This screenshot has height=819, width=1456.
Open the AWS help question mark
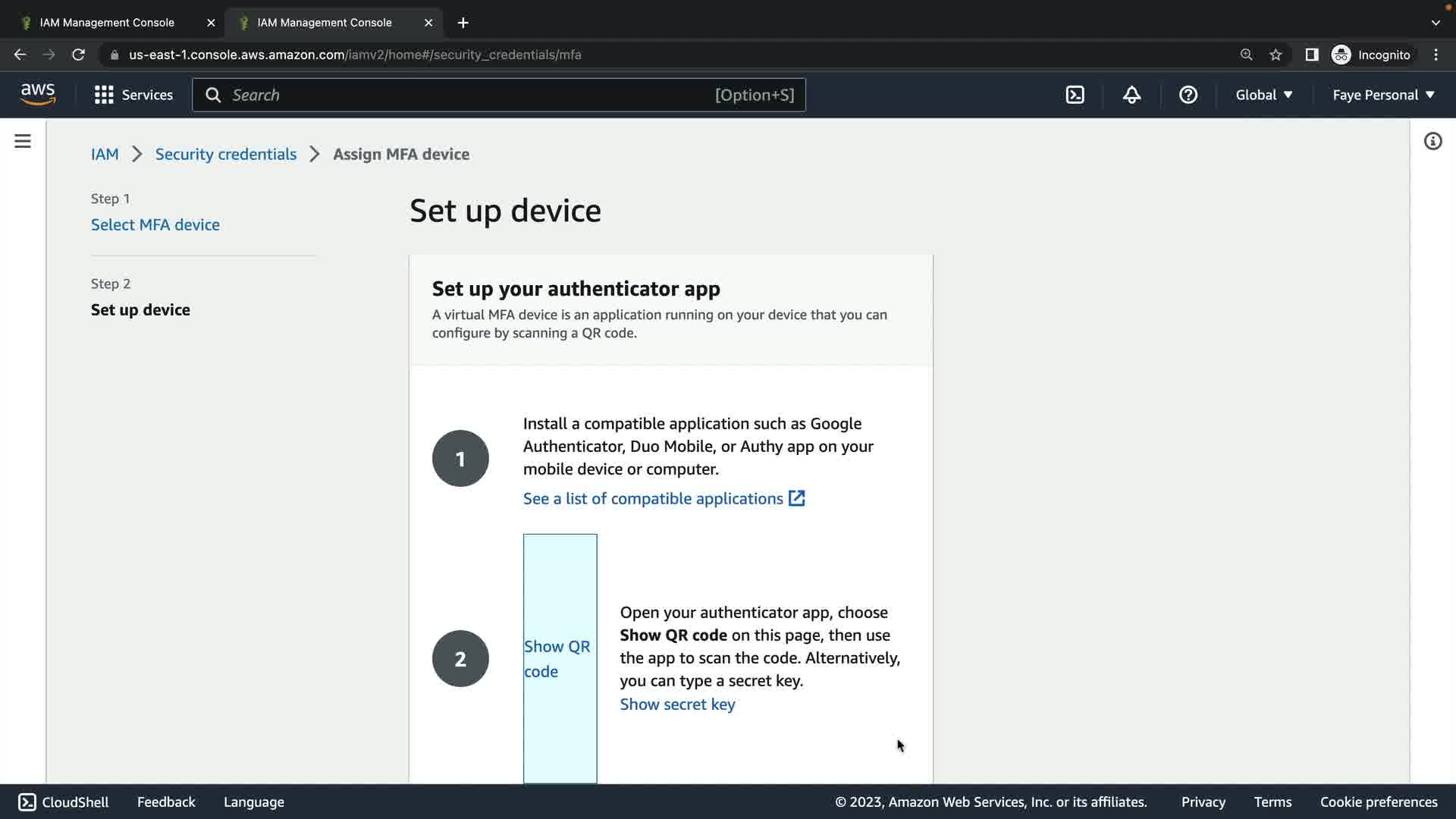click(x=1188, y=95)
